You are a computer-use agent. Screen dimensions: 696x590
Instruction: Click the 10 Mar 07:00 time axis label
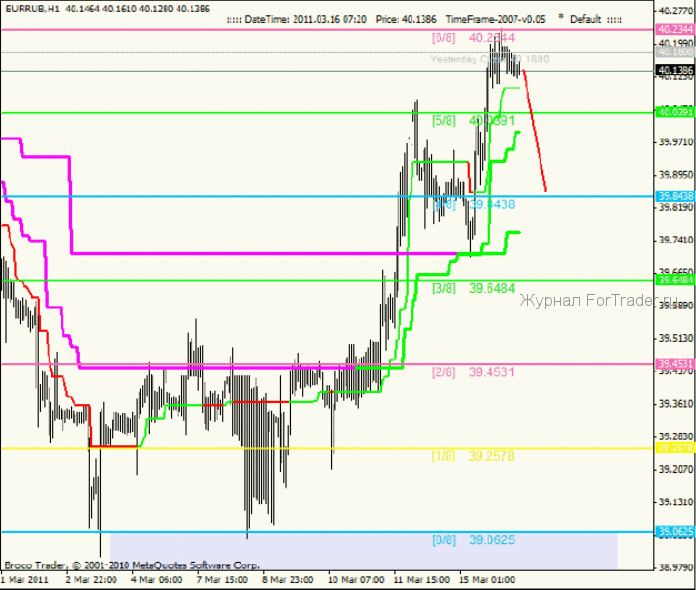pyautogui.click(x=356, y=580)
